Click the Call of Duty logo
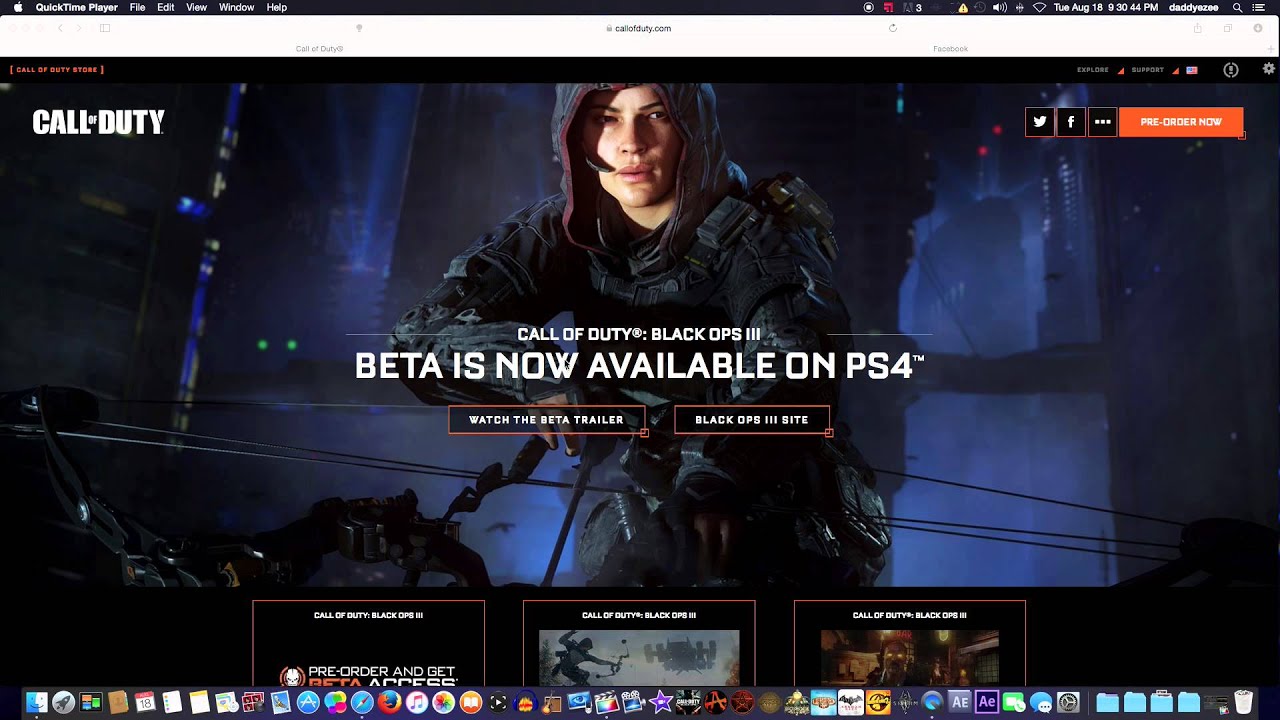This screenshot has width=1280, height=720. click(x=98, y=122)
